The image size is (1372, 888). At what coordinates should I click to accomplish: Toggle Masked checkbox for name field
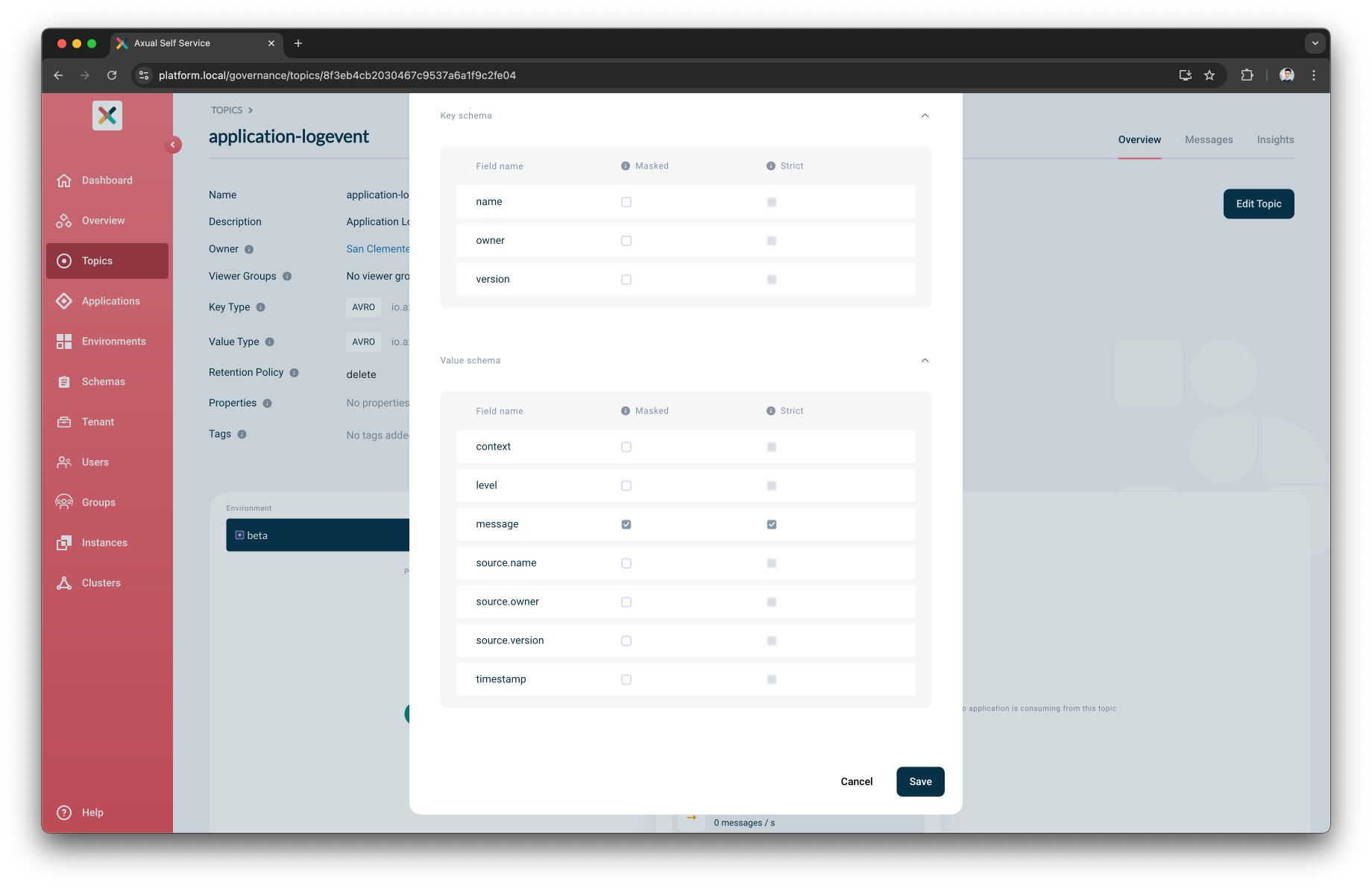pos(626,202)
